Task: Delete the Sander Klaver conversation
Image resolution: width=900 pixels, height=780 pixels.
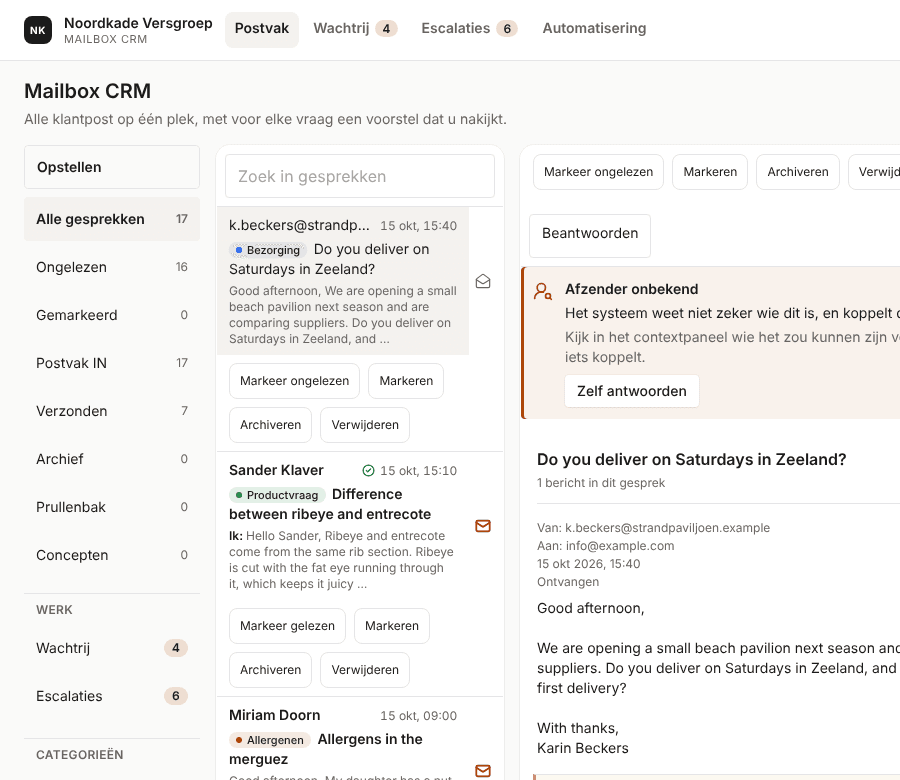Action: (x=365, y=670)
